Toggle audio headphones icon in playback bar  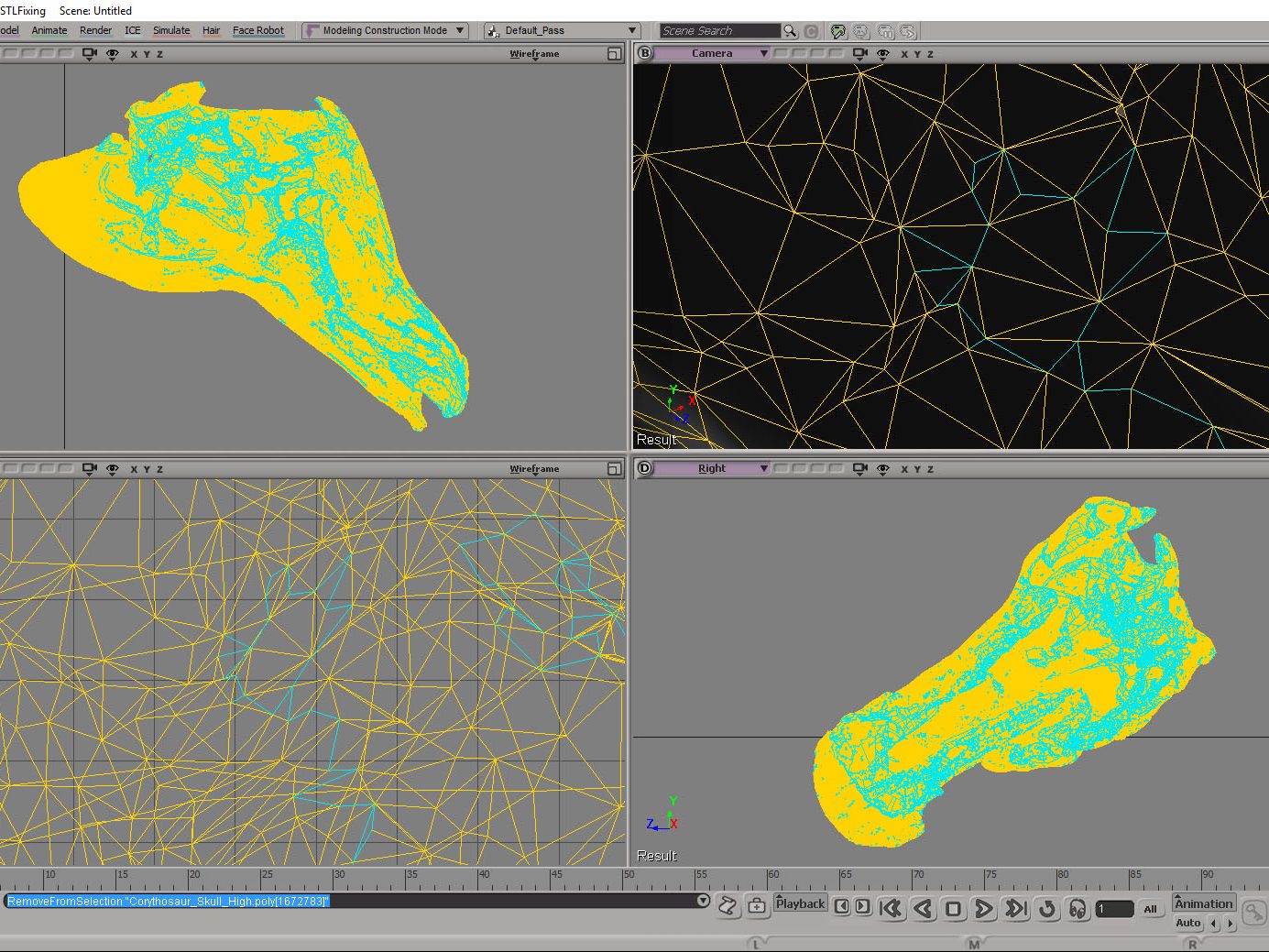tap(1078, 908)
